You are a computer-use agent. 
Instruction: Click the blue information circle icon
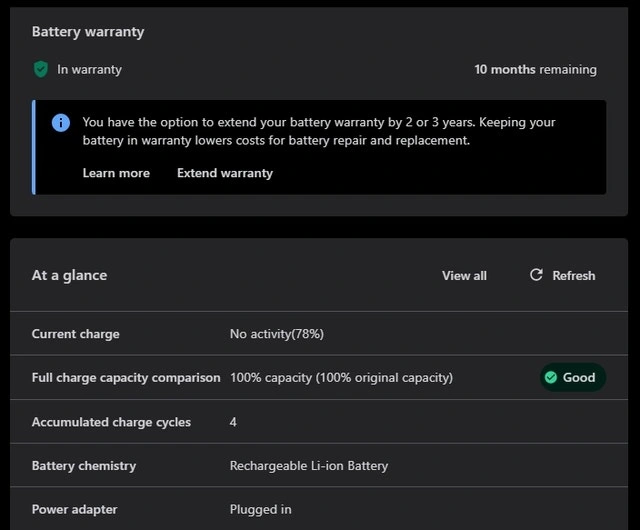(x=61, y=122)
